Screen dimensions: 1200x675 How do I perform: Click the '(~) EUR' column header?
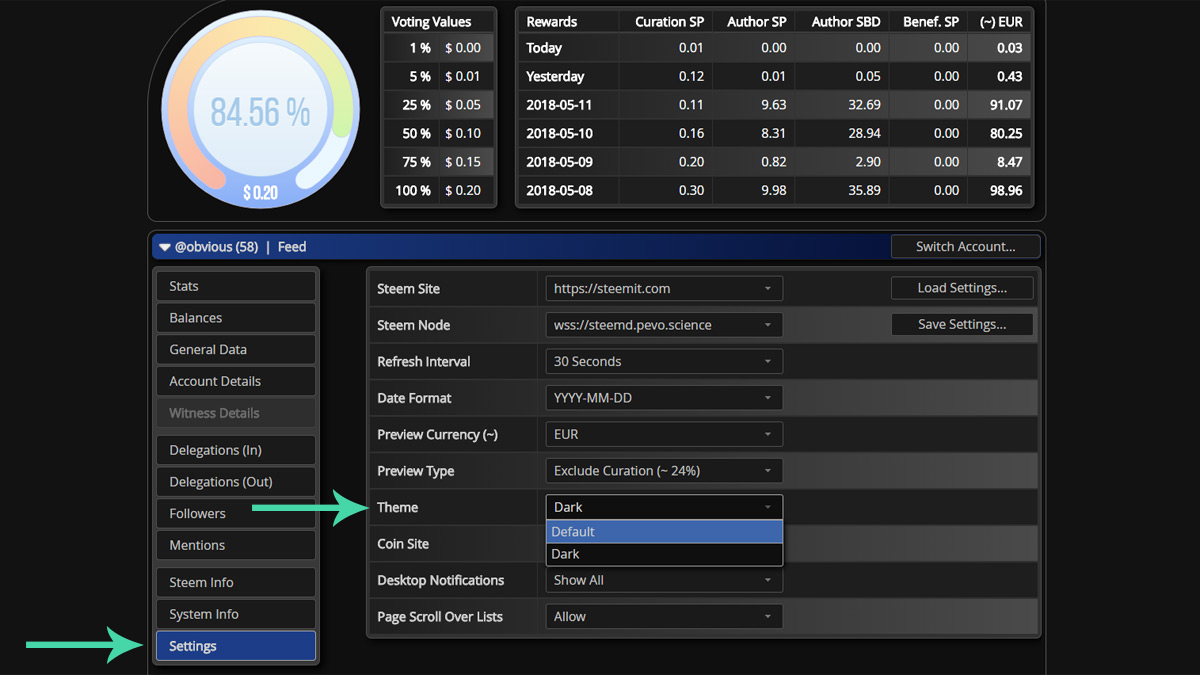pos(1000,21)
